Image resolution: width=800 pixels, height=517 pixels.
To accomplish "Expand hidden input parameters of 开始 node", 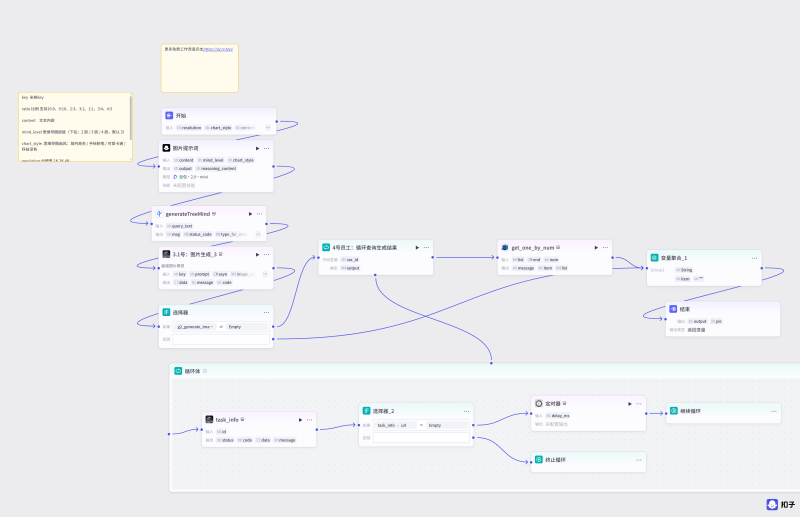I will (268, 128).
